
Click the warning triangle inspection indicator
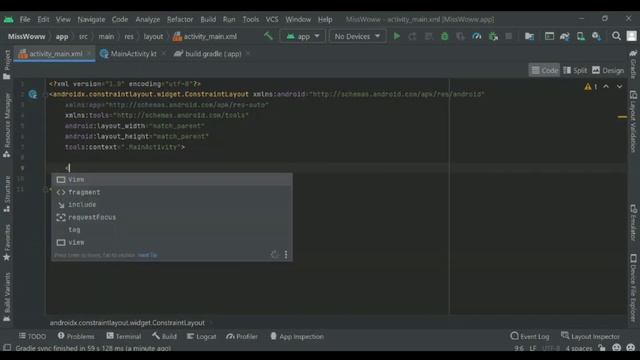click(588, 87)
